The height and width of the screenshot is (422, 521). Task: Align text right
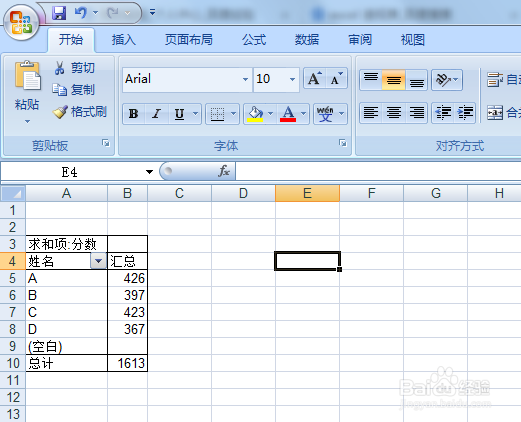[416, 113]
